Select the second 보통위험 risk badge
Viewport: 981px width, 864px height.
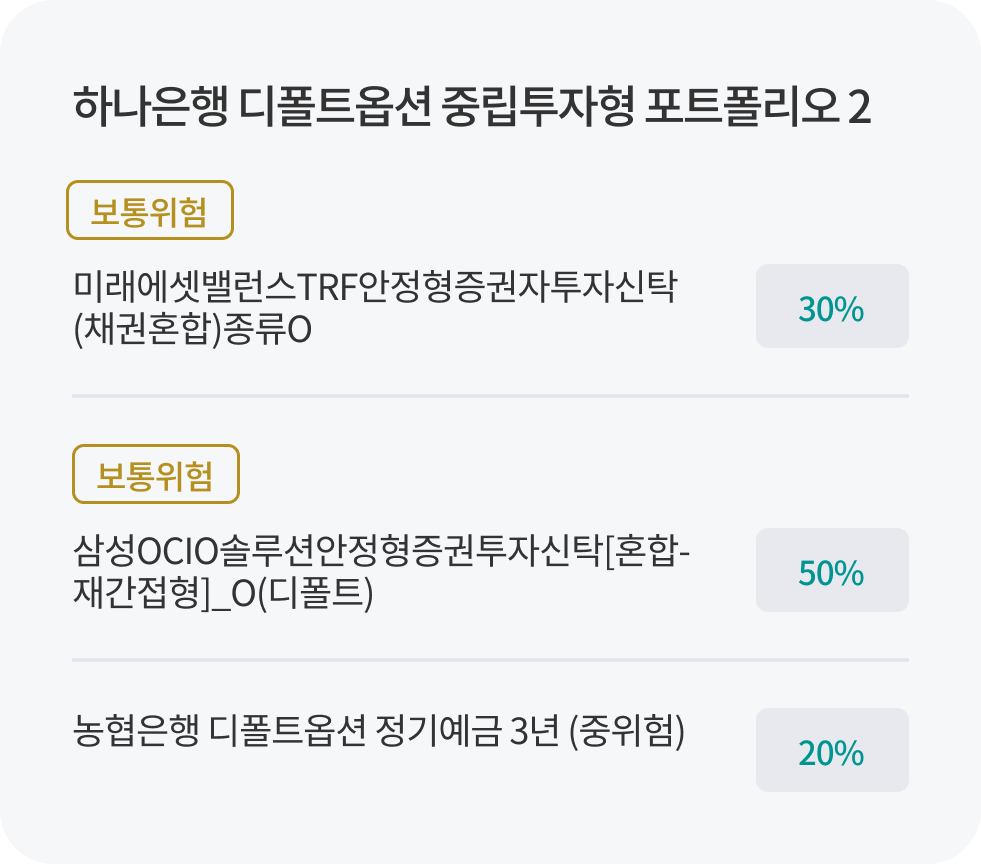pyautogui.click(x=155, y=474)
